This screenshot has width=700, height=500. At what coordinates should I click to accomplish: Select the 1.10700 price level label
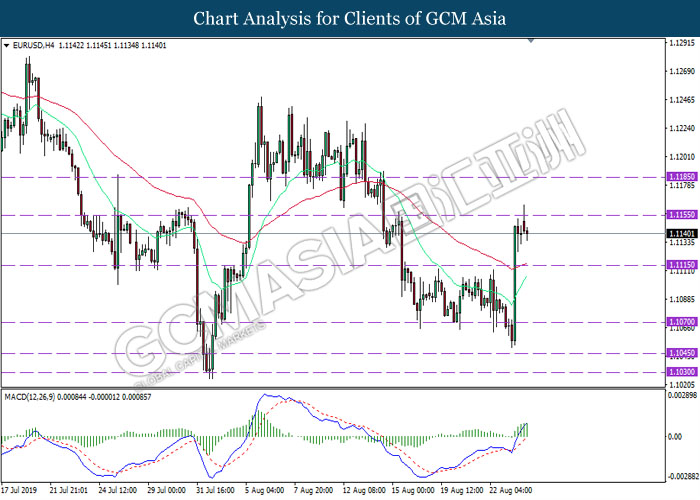coord(682,322)
